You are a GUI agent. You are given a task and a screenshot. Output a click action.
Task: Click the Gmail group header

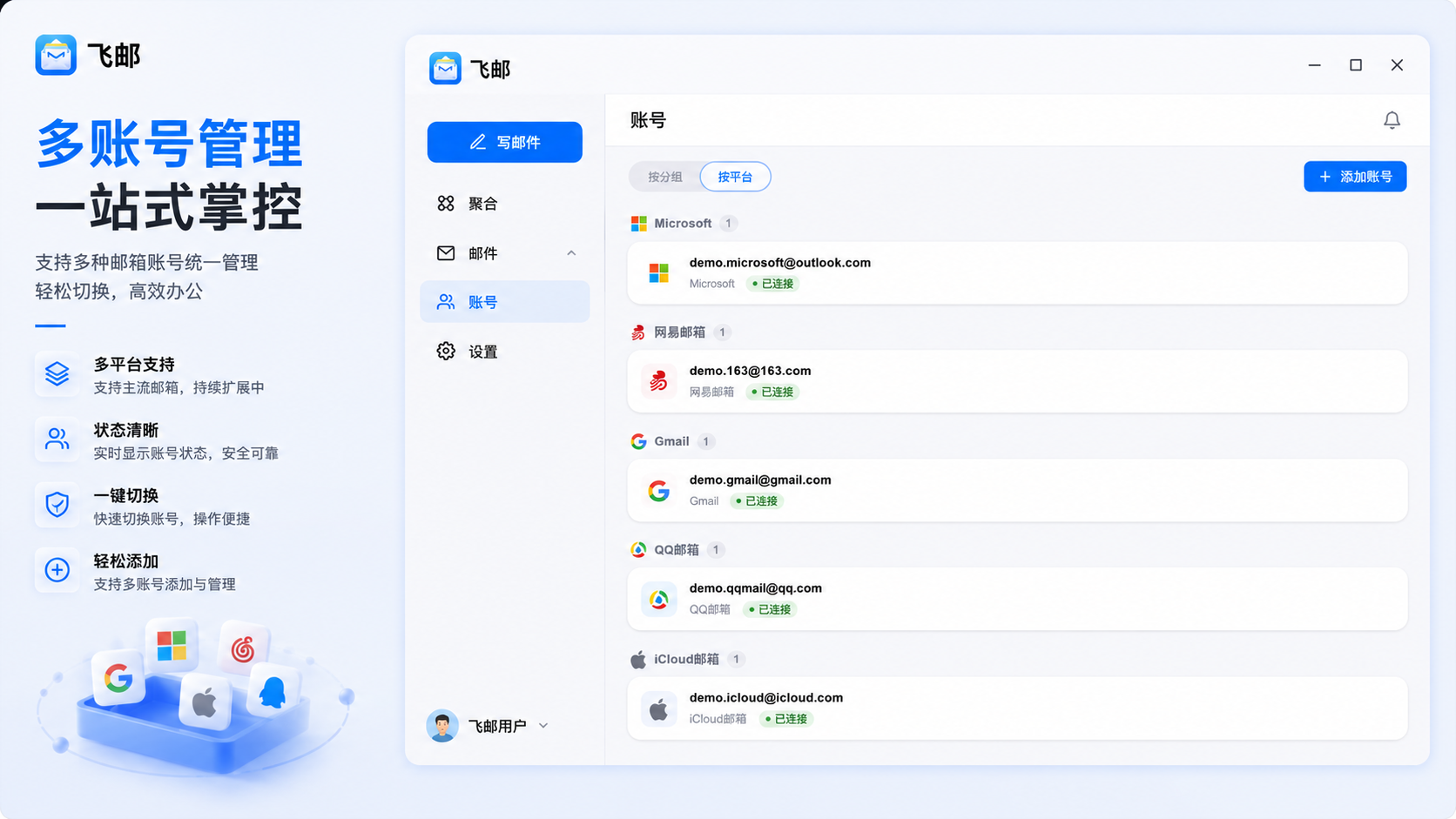(x=672, y=441)
